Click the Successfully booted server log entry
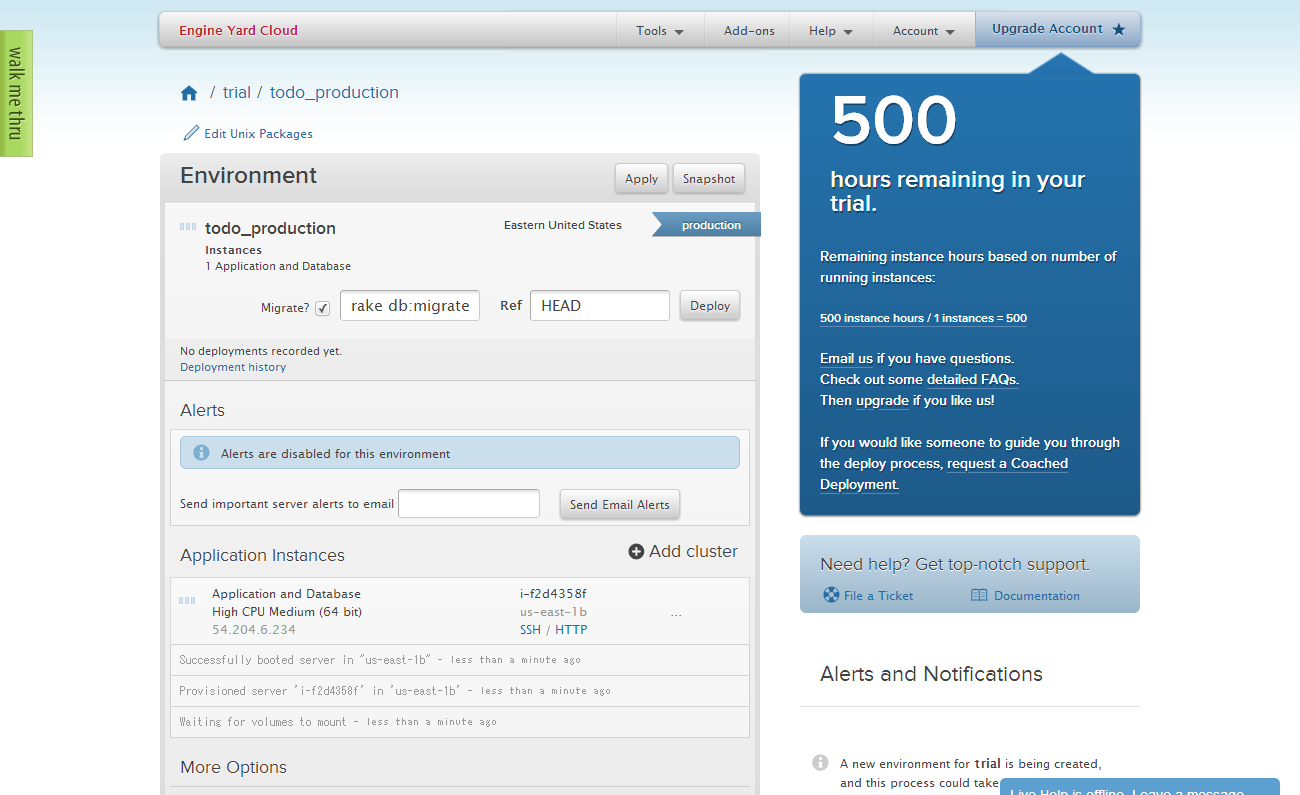 pyautogui.click(x=460, y=660)
